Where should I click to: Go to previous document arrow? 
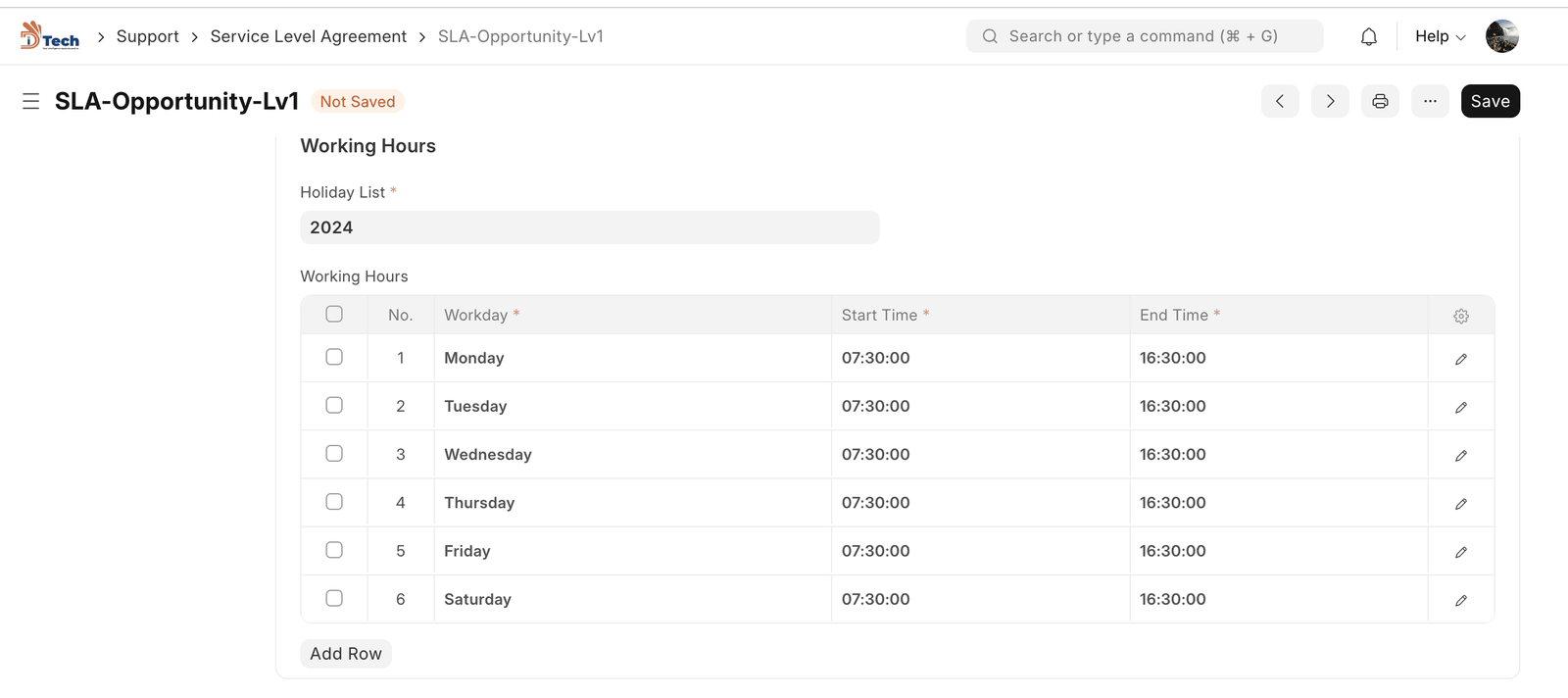[x=1279, y=101]
